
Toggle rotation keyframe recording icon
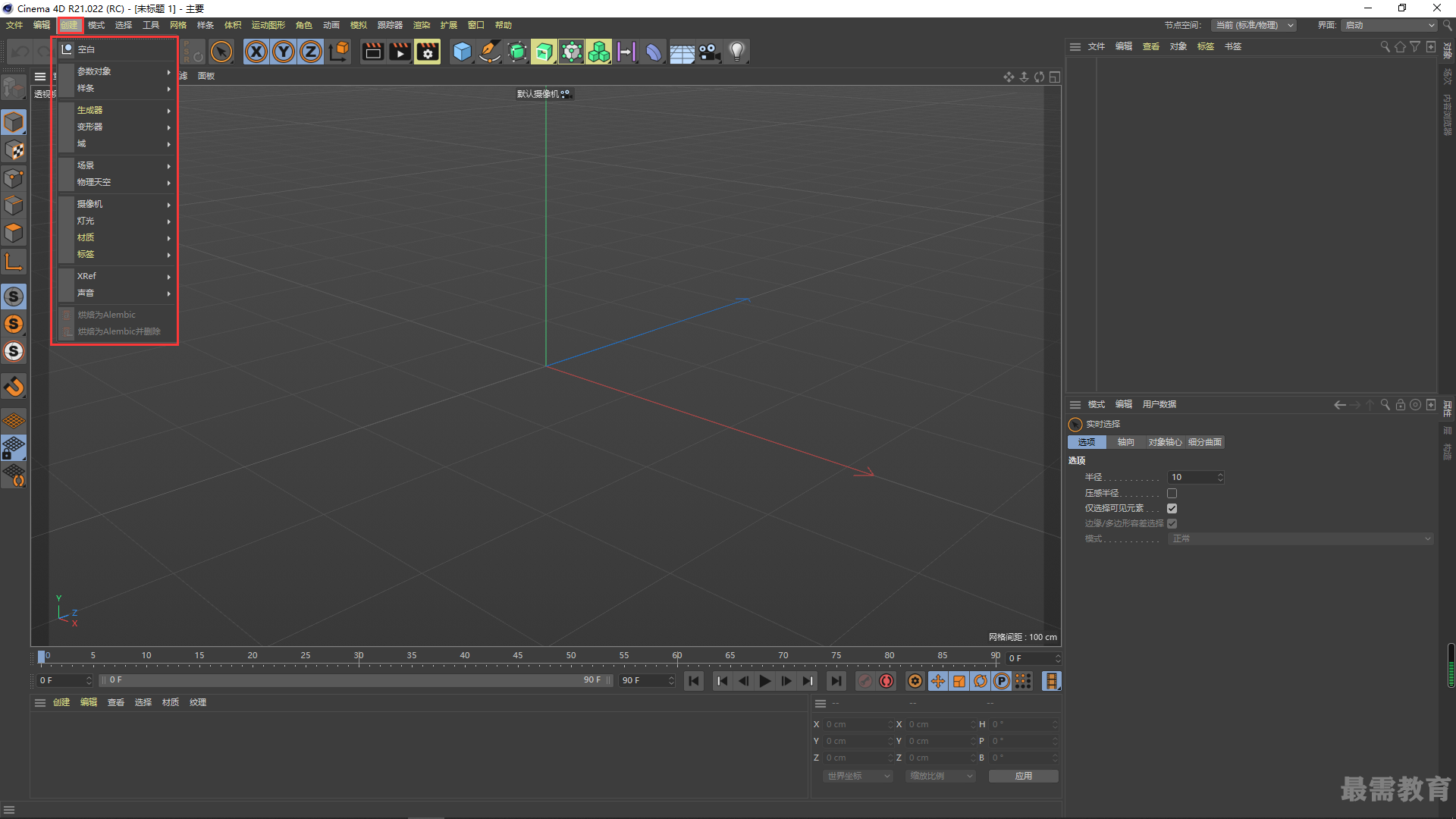981,681
